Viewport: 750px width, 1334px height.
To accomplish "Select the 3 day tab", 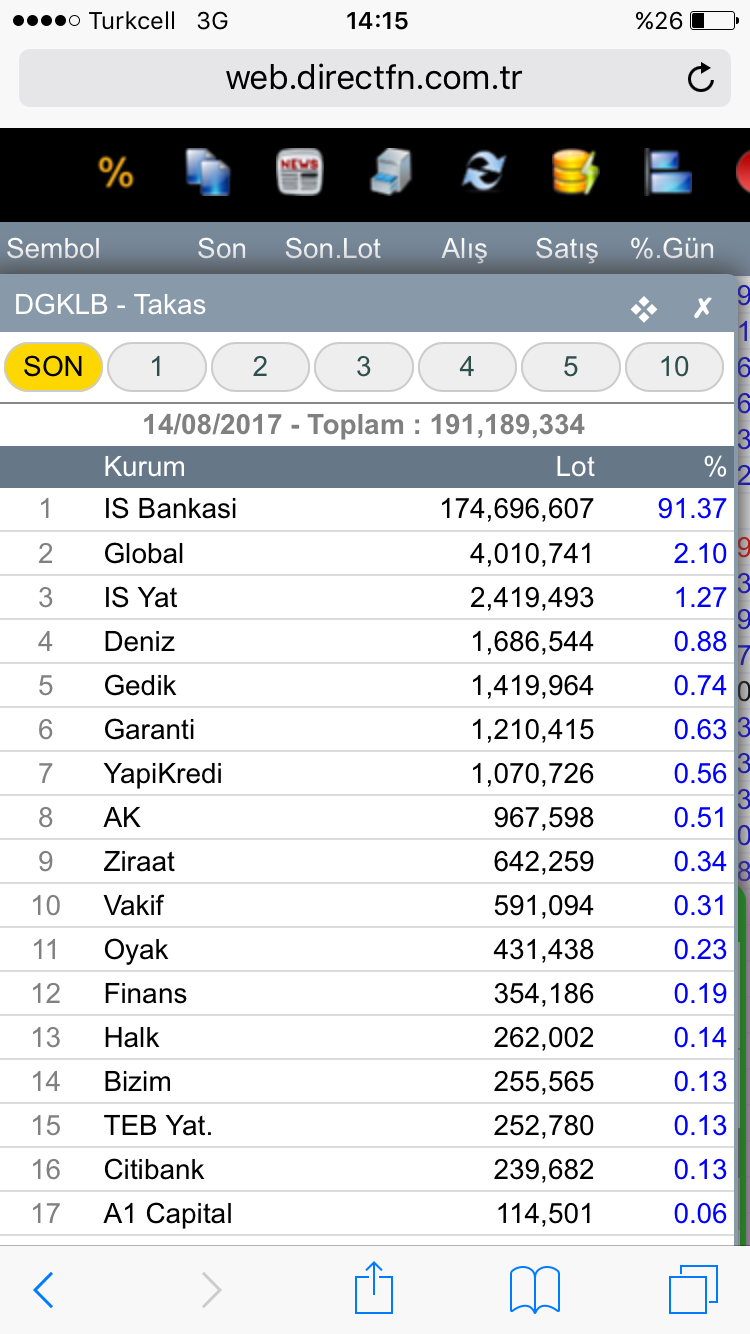I will 363,366.
